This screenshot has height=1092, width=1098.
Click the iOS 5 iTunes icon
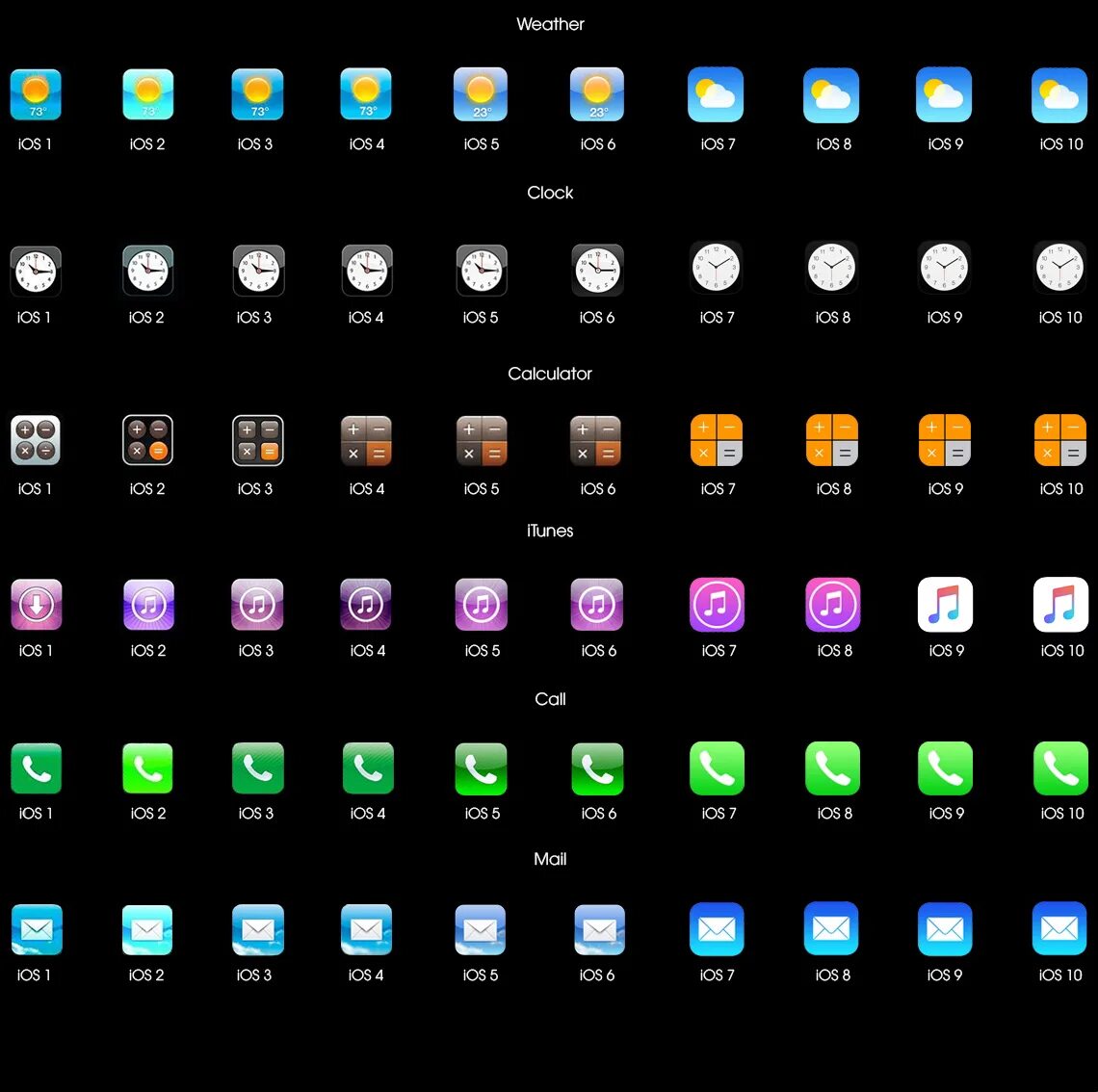(481, 604)
